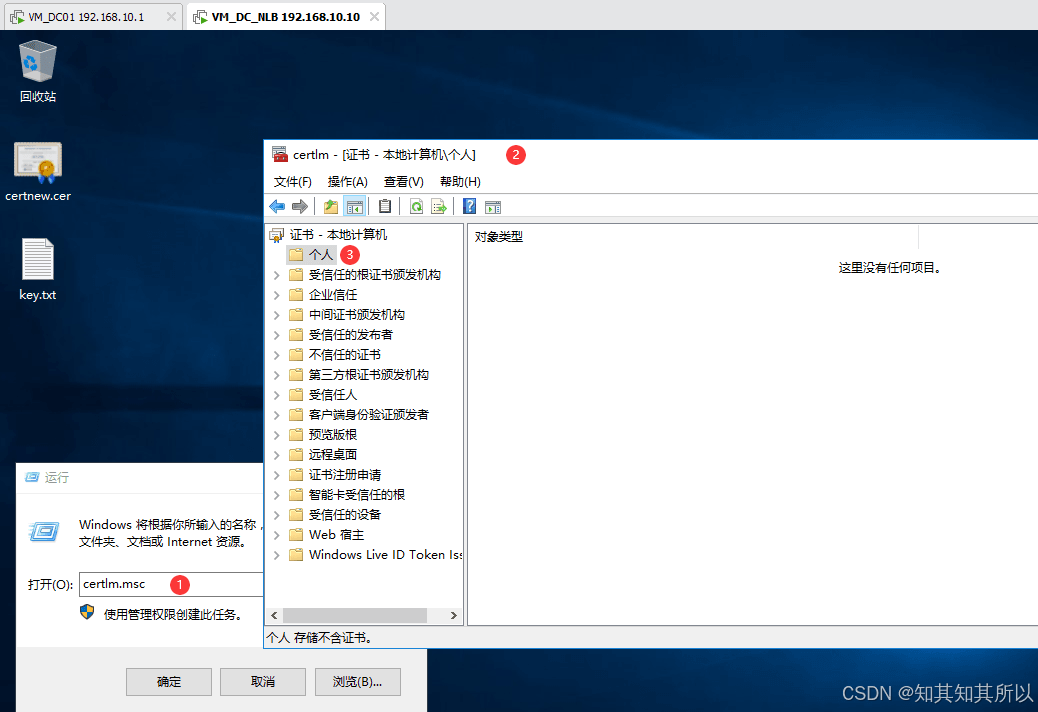Viewport: 1038px width, 712px height.
Task: Expand the 中间证书颁发机构 tree node
Action: pos(277,315)
